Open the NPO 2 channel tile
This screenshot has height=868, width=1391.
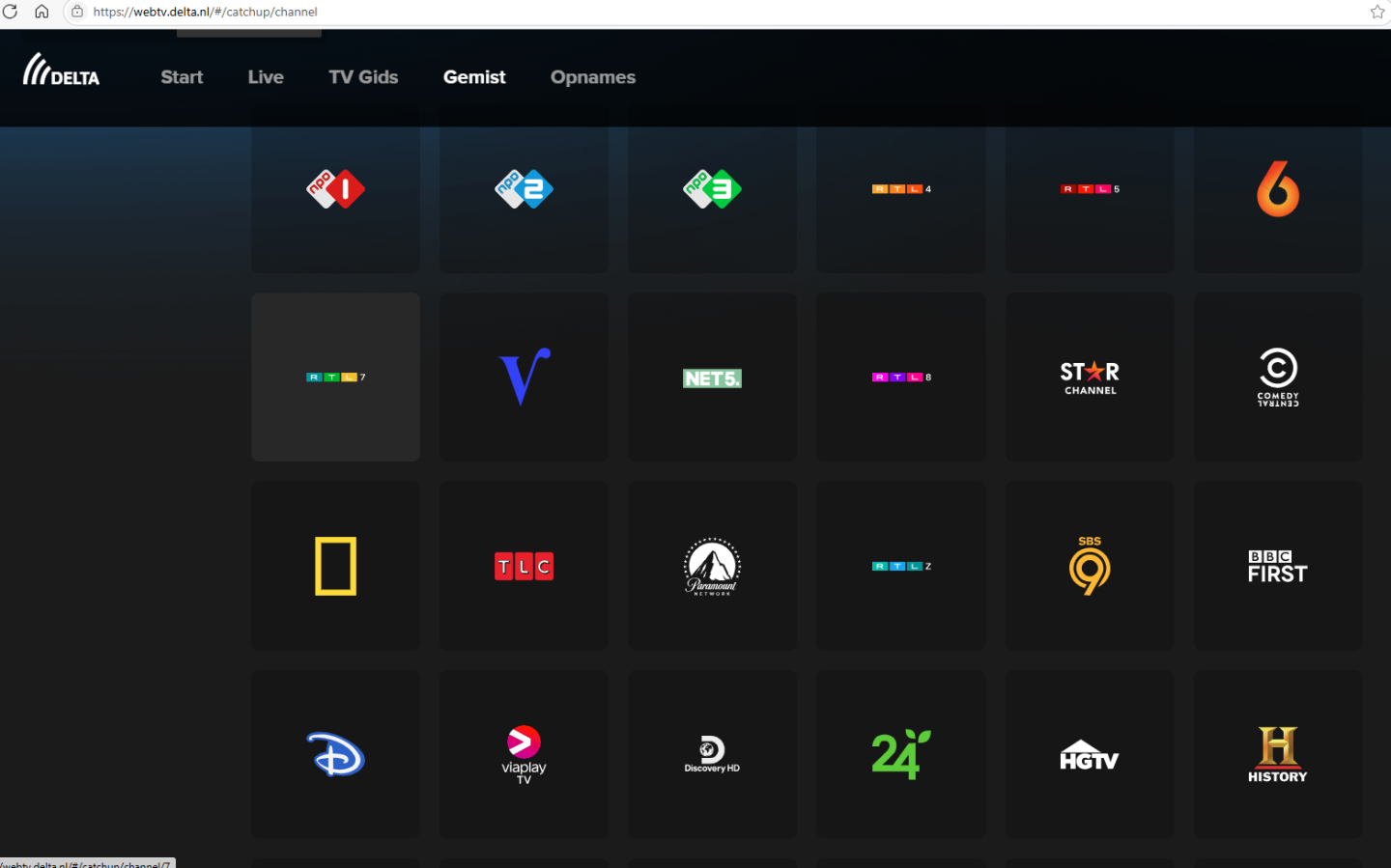click(x=524, y=189)
